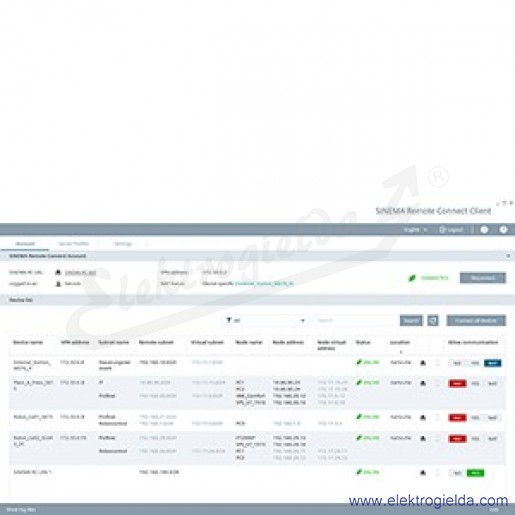Screen dimensions: 515x515
Task: Click the Logout icon in the top bar
Action: pos(442,230)
